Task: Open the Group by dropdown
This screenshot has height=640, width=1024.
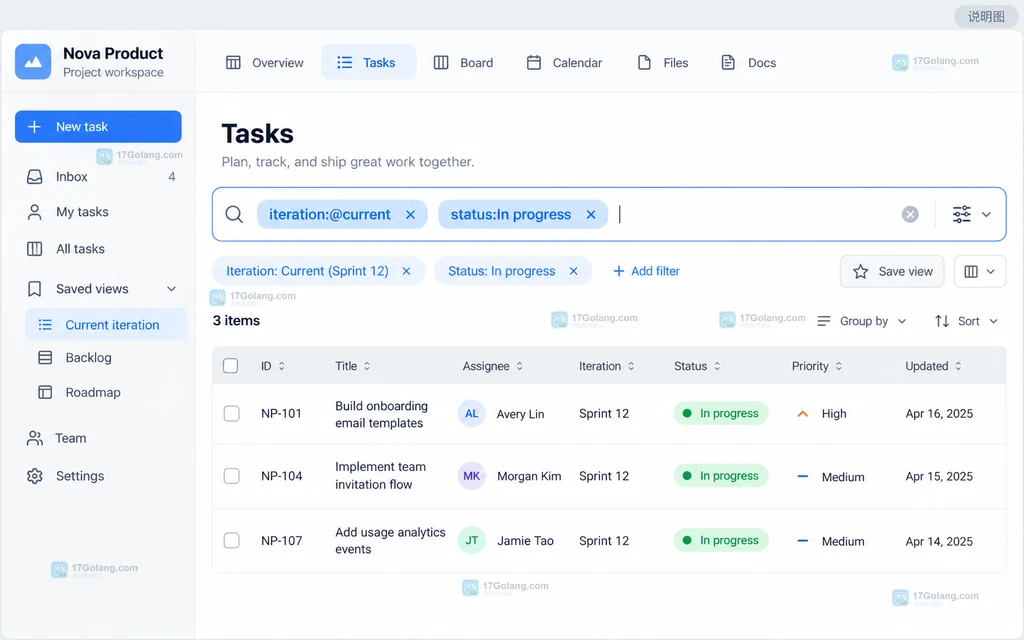Action: [x=862, y=321]
